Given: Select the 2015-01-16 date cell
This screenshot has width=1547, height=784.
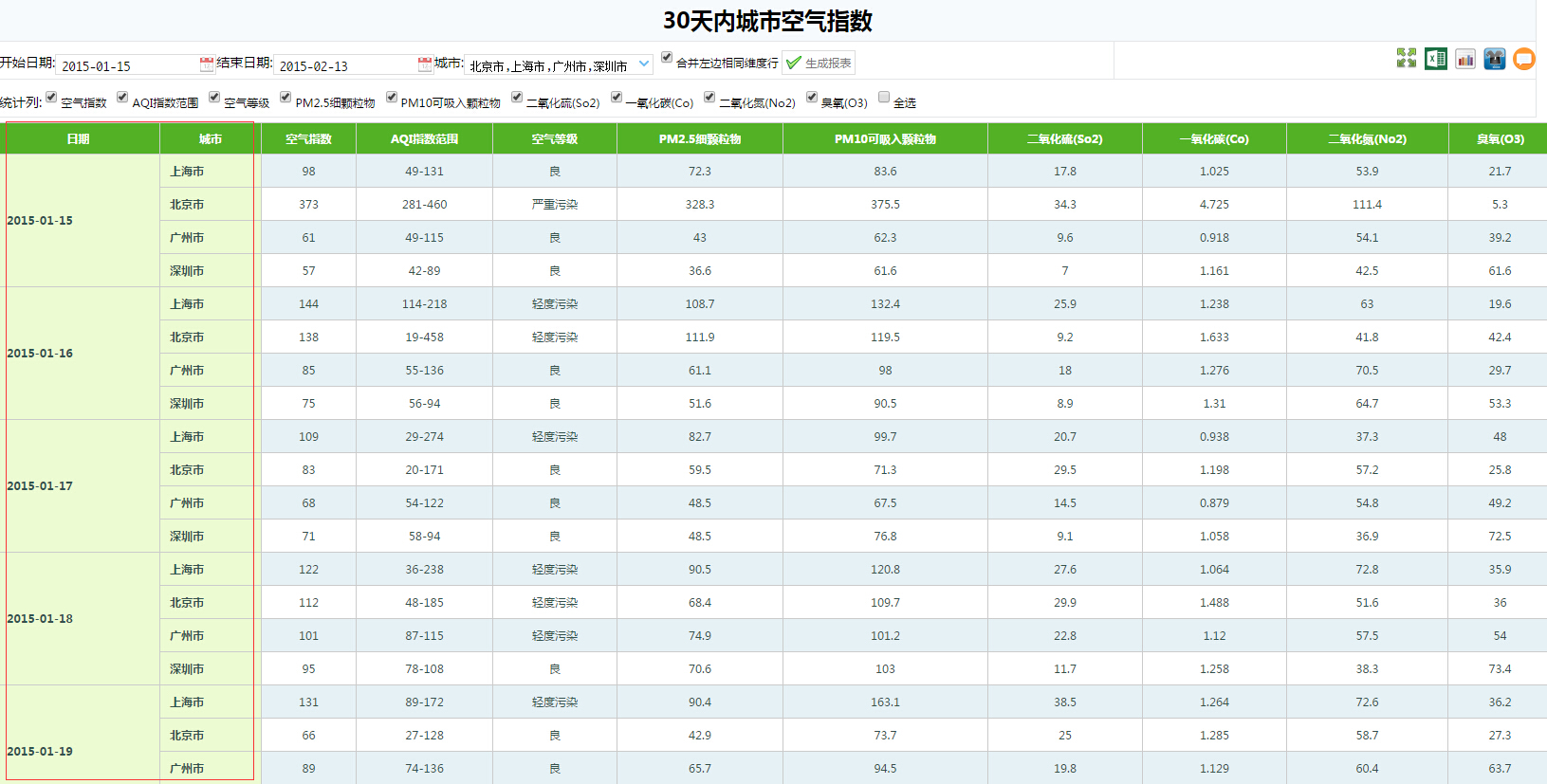Looking at the screenshot, I should (40, 354).
